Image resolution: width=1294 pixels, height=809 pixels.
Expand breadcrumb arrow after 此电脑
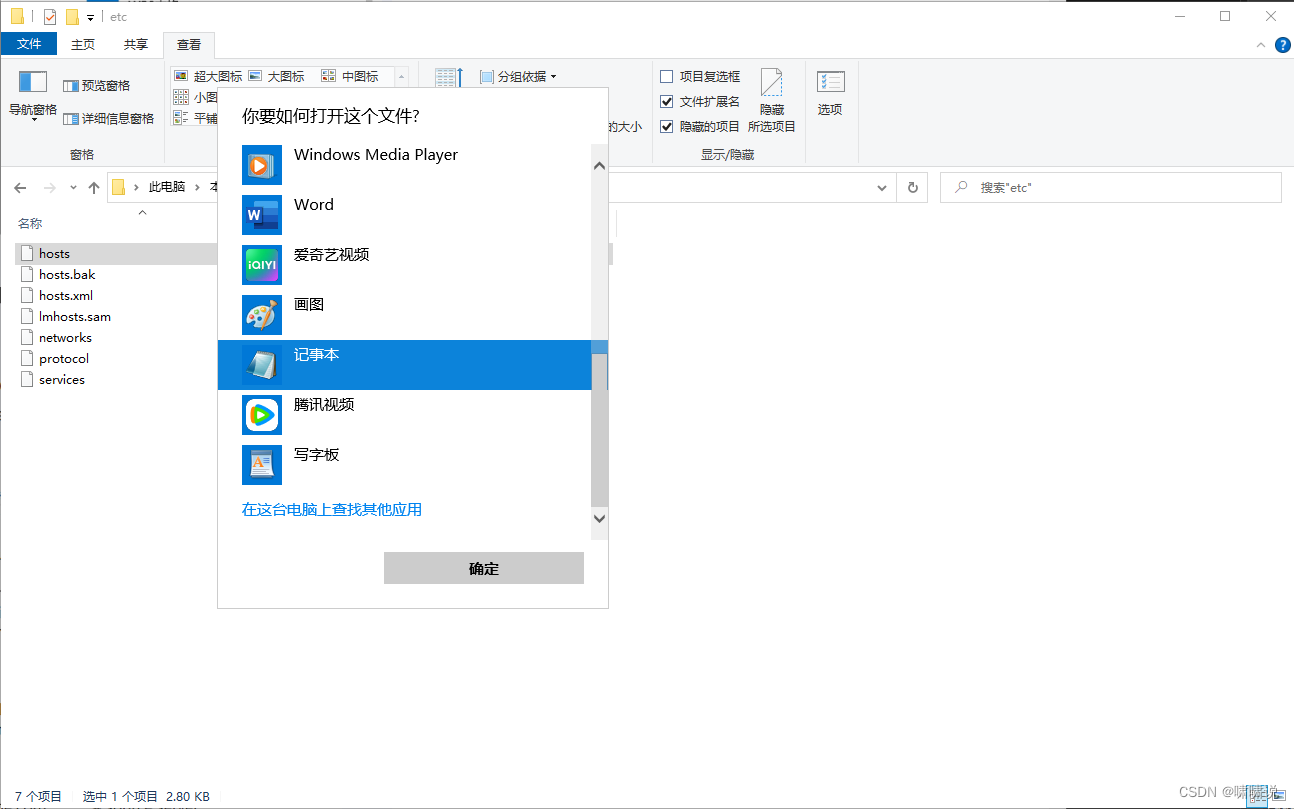point(199,188)
